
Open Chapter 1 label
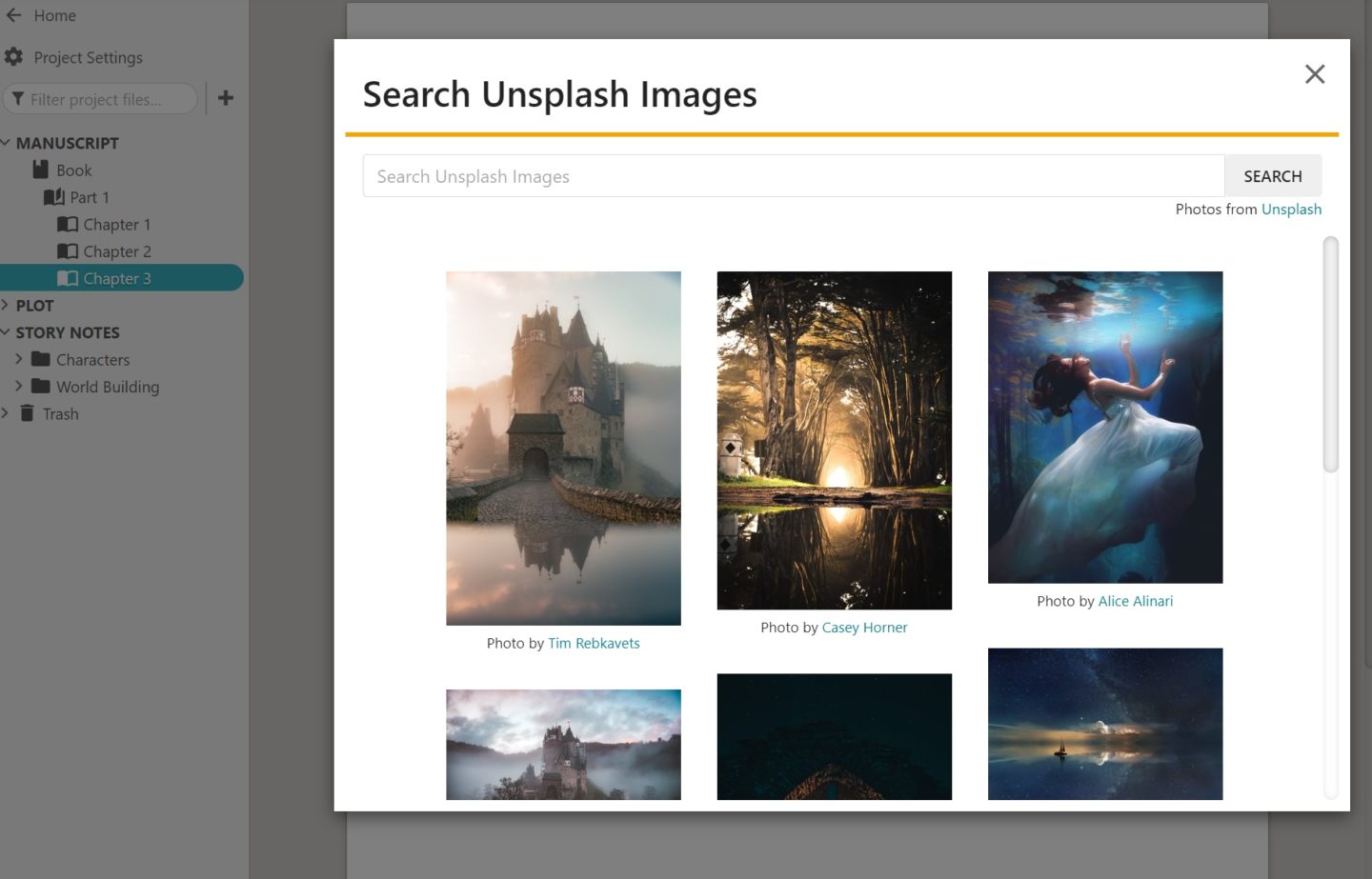click(x=117, y=225)
